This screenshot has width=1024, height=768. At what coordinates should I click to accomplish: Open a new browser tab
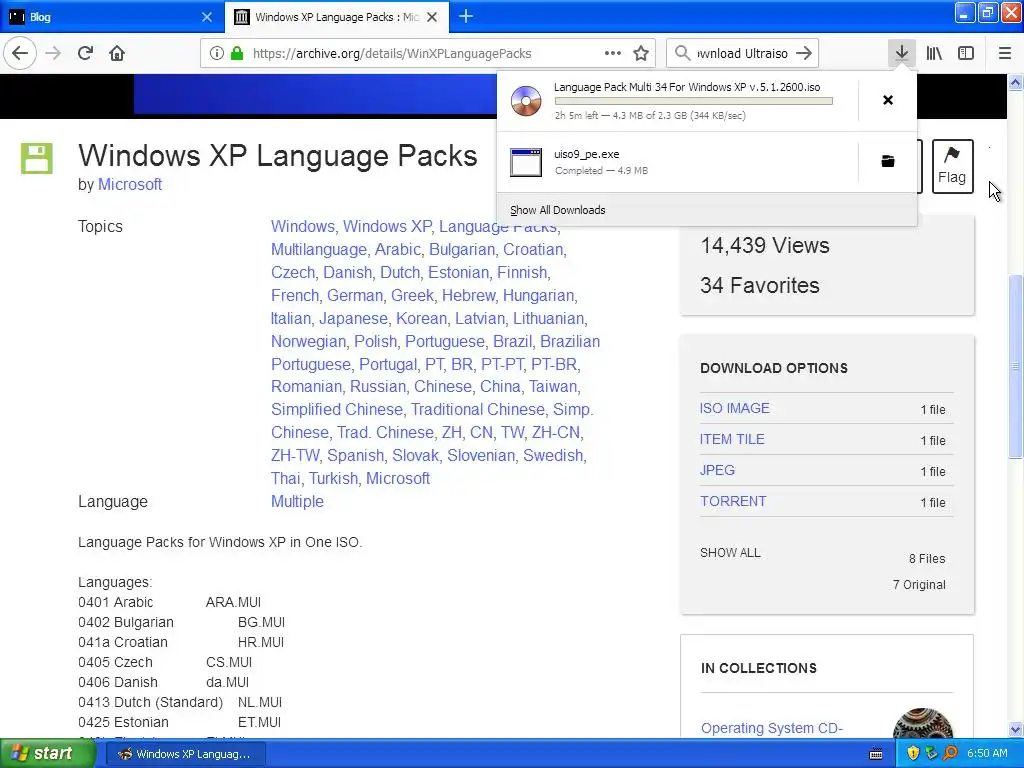pyautogui.click(x=466, y=16)
